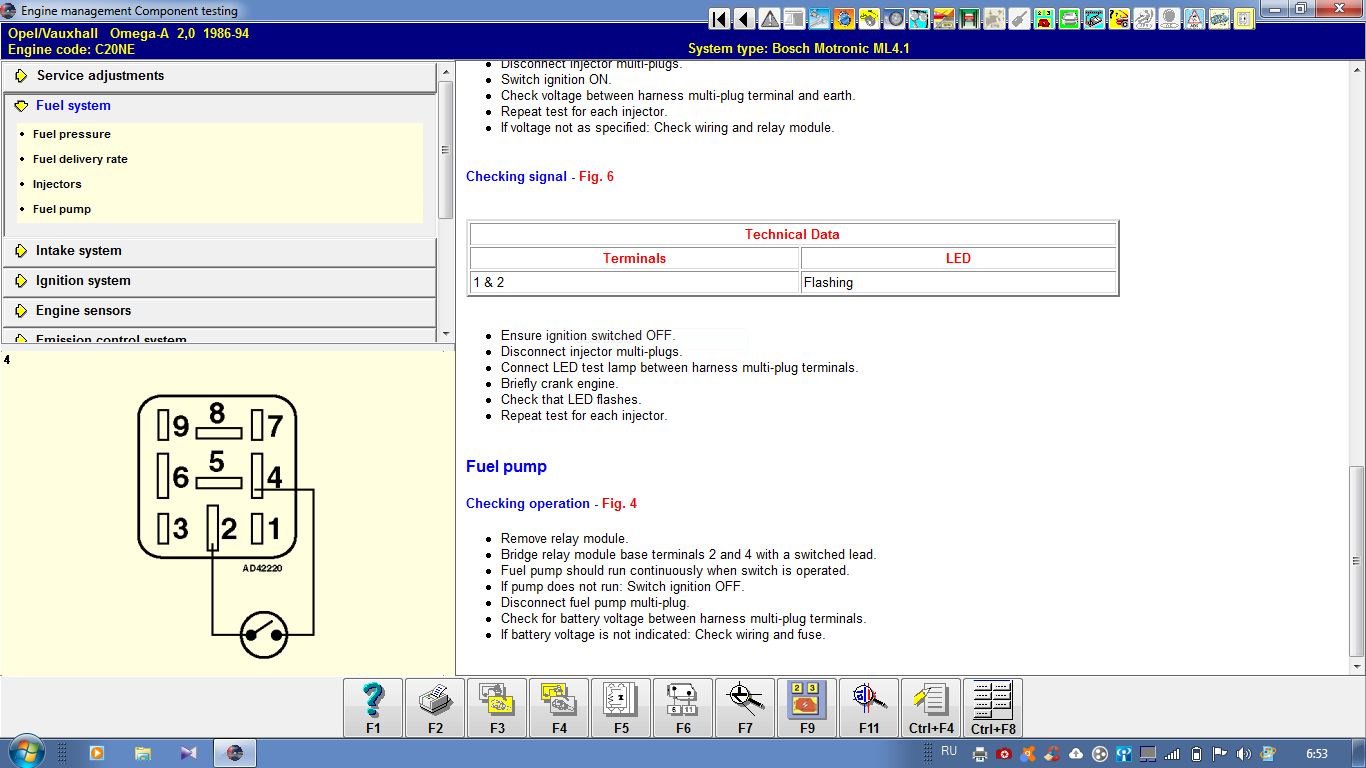Click the '1 & 2' terminals cell
This screenshot has width=1366, height=768.
coord(634,283)
